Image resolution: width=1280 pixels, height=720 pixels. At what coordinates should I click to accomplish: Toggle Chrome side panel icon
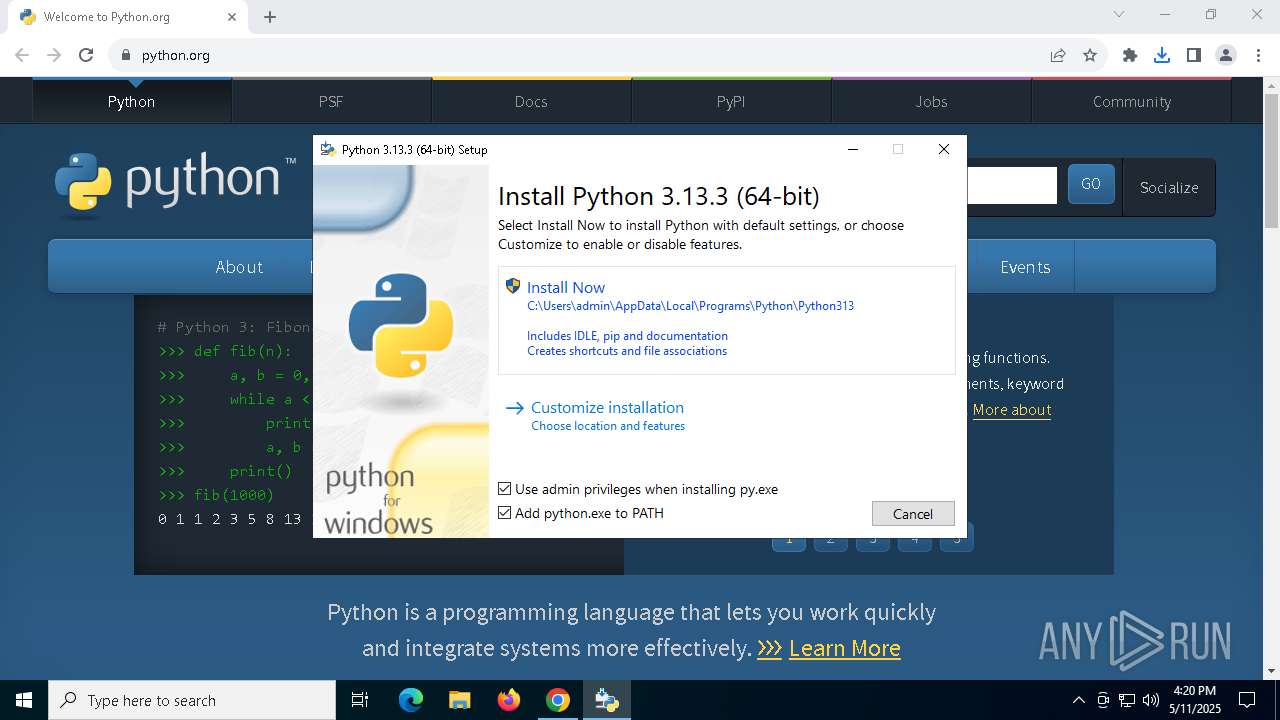[x=1194, y=55]
